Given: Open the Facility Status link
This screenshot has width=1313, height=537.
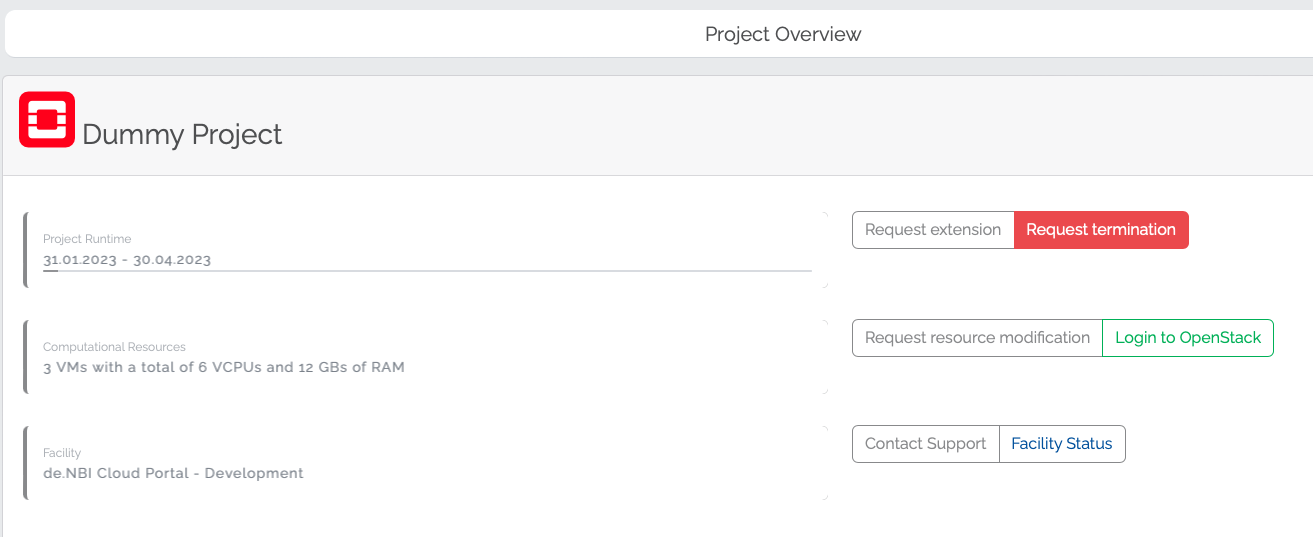Looking at the screenshot, I should point(1062,444).
